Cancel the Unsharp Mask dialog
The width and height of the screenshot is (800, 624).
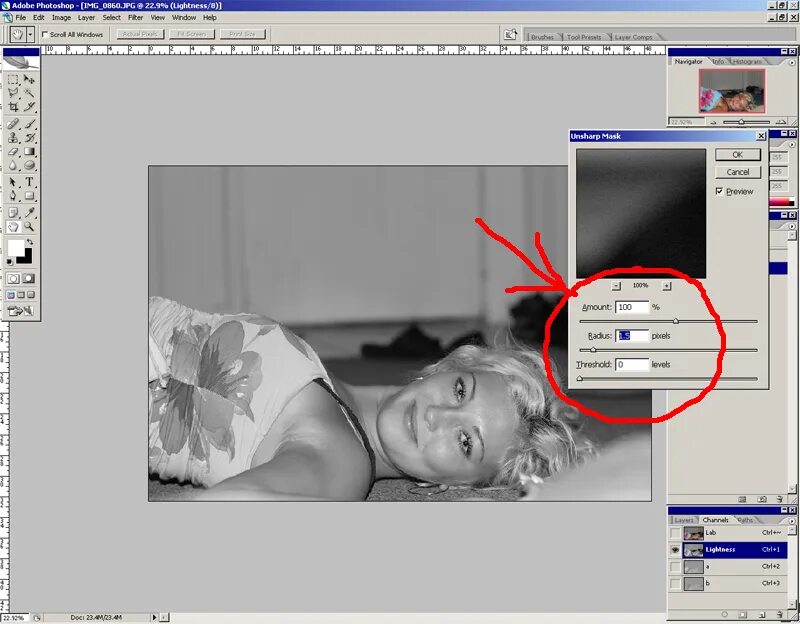[x=737, y=171]
